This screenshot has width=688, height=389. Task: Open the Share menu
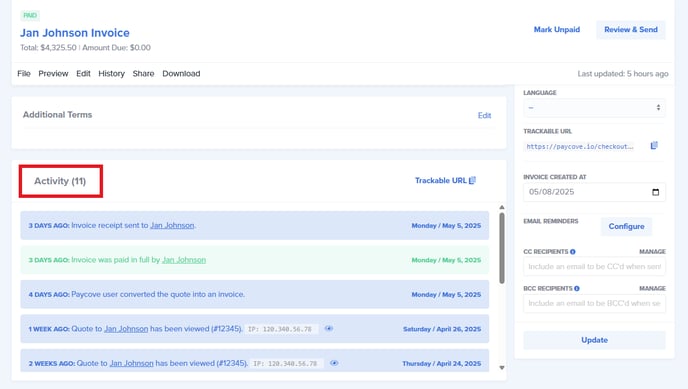[x=143, y=74]
